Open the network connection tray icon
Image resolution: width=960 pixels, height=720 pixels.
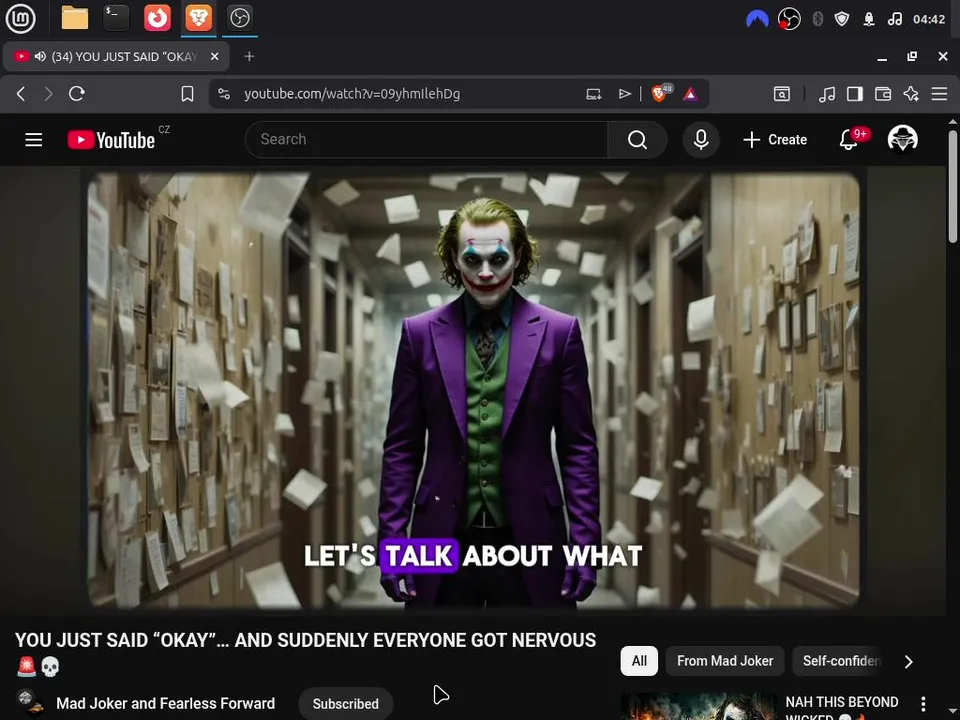coord(869,19)
